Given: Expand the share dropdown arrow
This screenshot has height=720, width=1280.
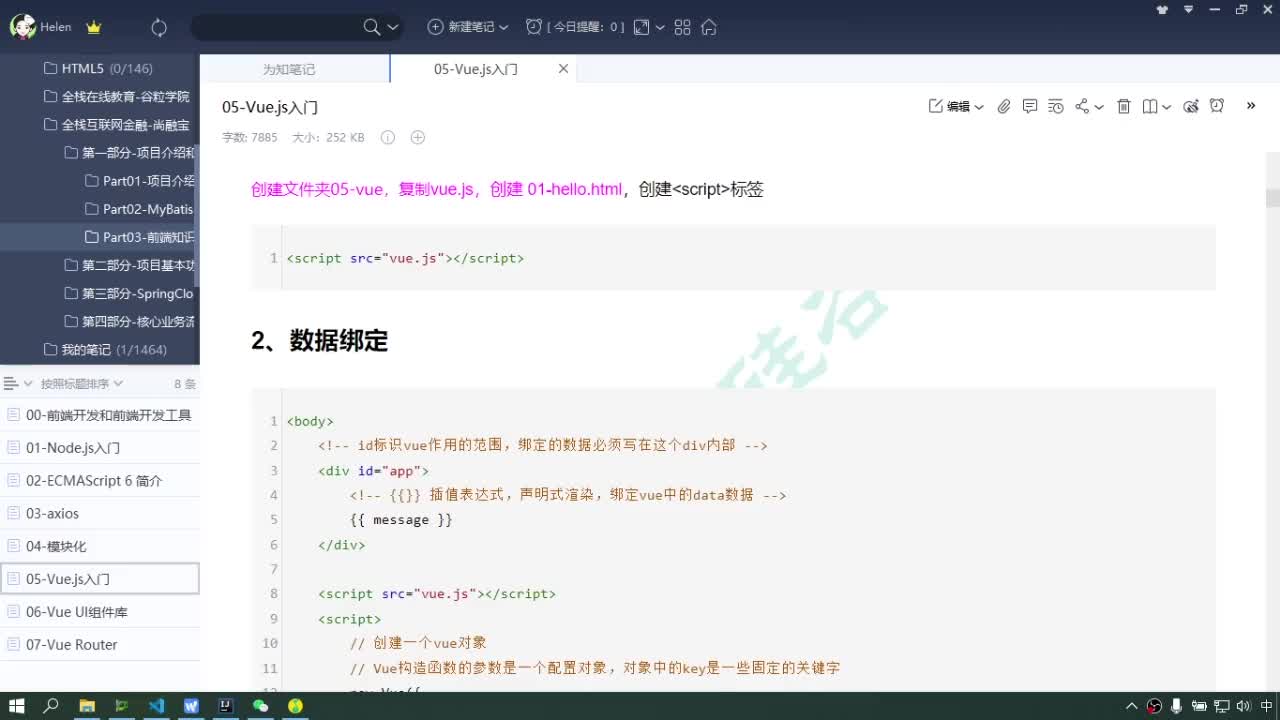Looking at the screenshot, I should click(1099, 107).
